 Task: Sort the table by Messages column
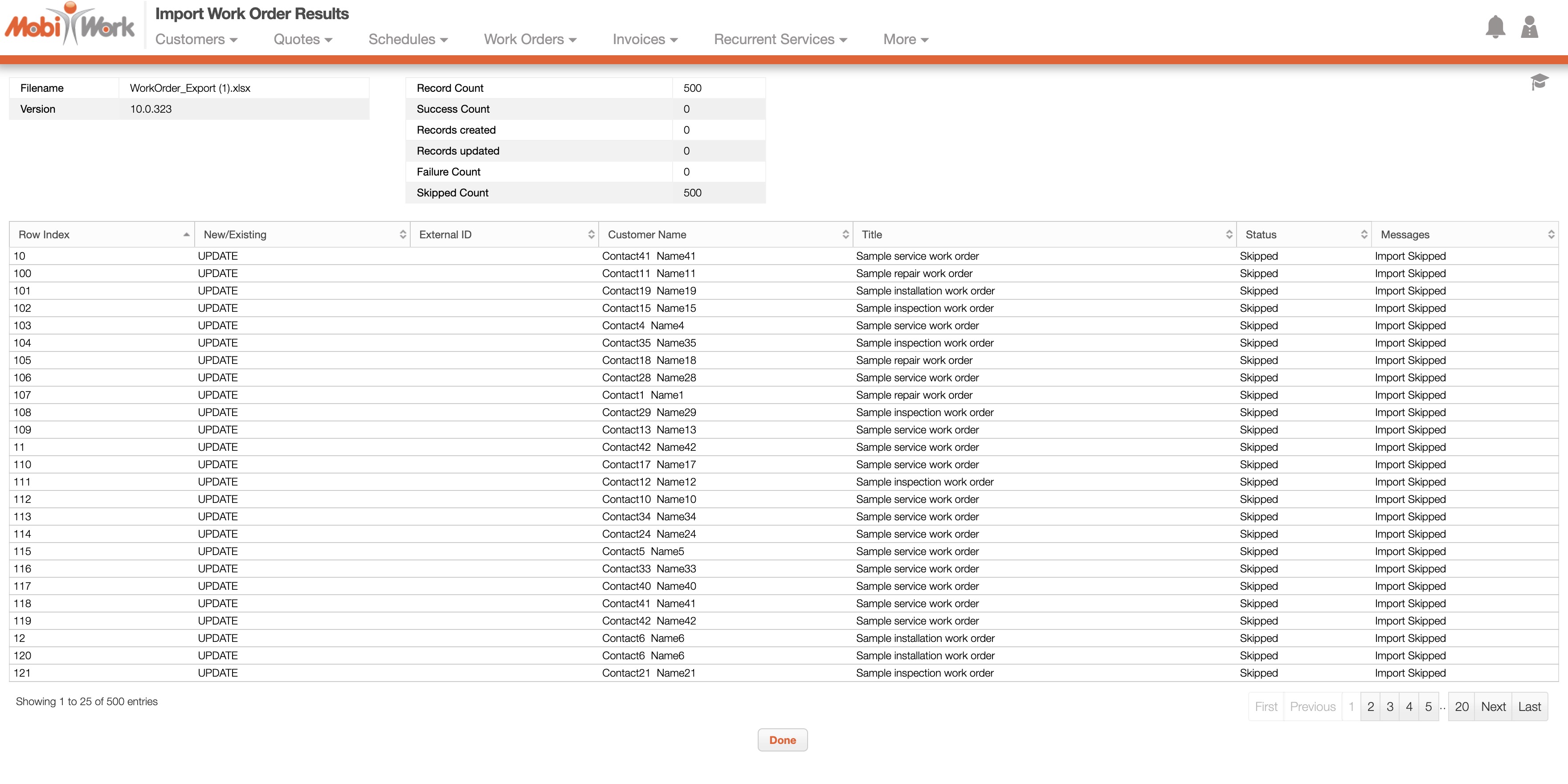1550,235
